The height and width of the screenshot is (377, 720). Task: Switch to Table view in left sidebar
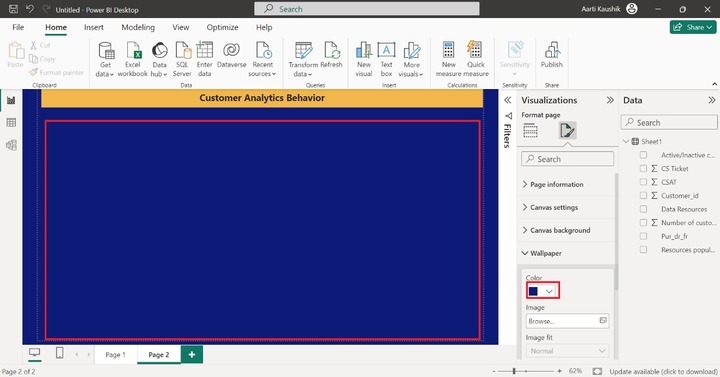click(11, 123)
